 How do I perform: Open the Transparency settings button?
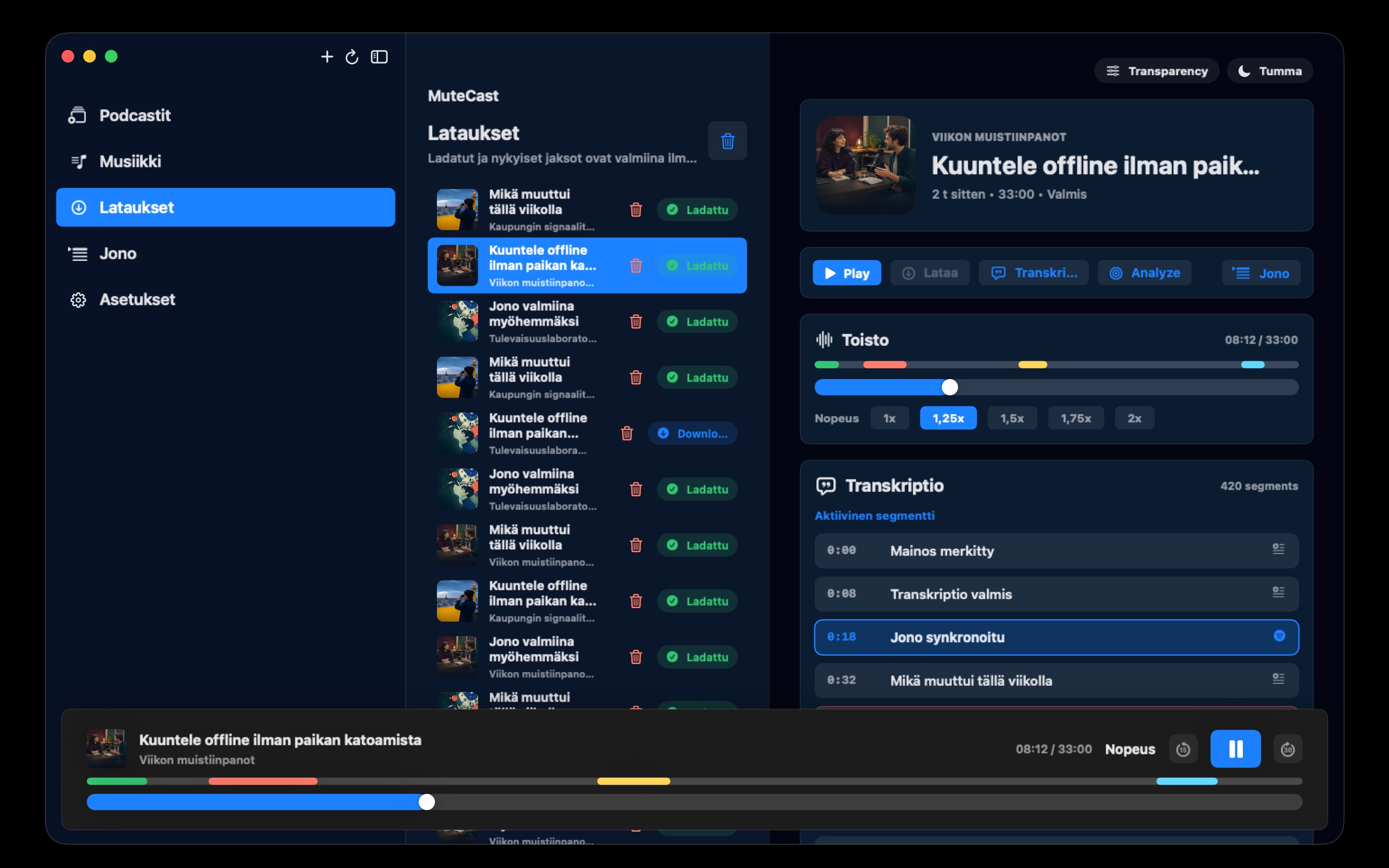click(1157, 70)
